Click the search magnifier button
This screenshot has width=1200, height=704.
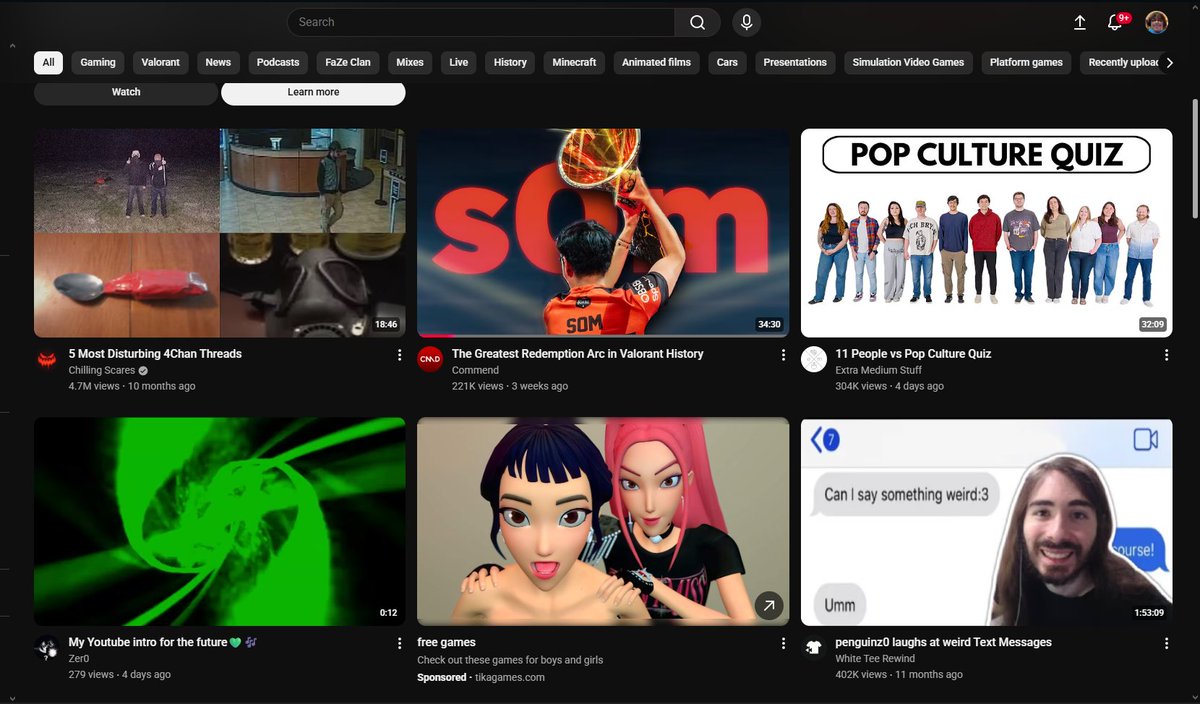[697, 22]
